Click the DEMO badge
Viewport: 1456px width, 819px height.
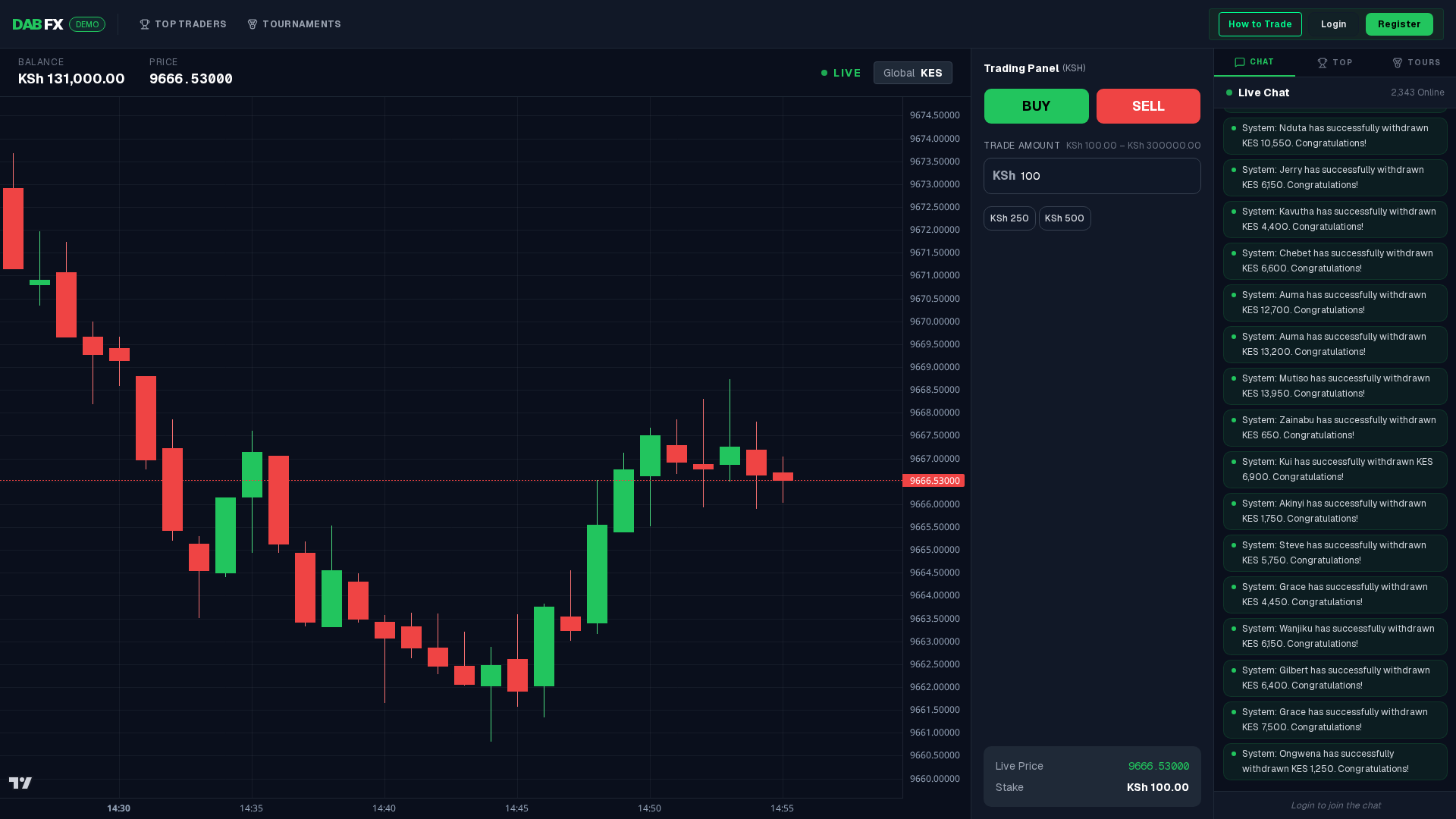point(87,24)
